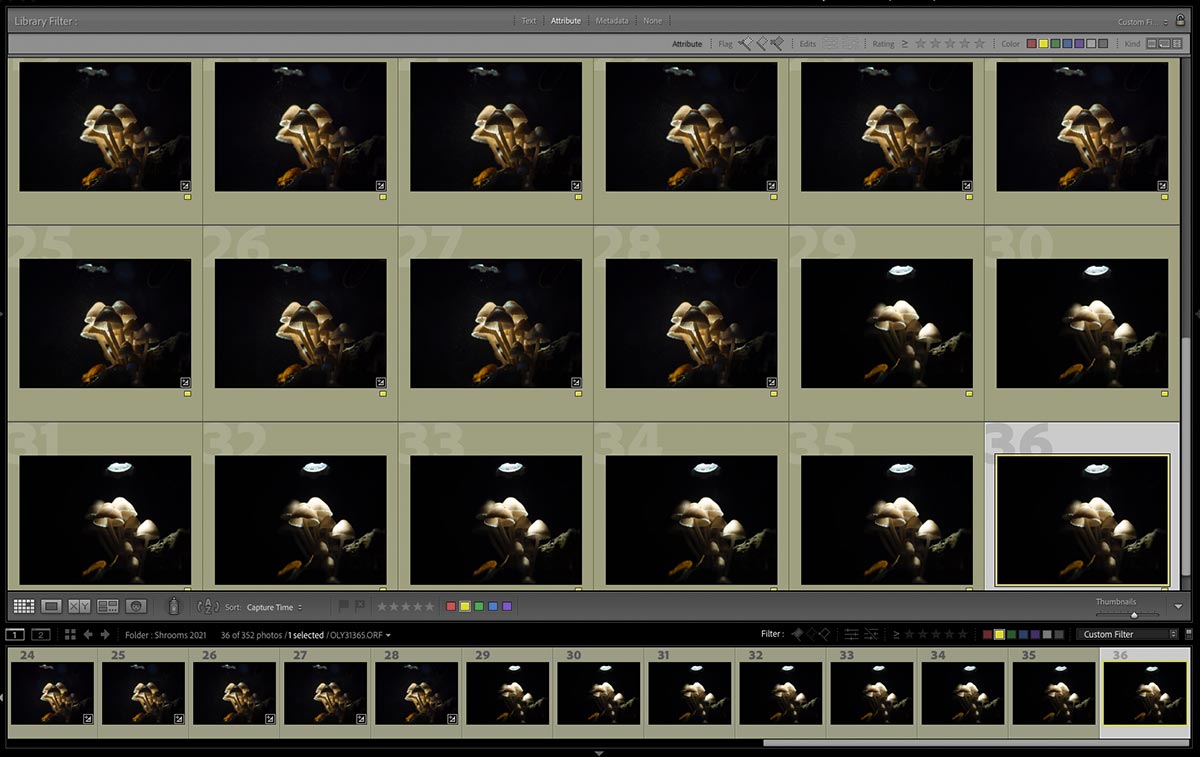Switch to Grid view in the toolbar
Screen dimensions: 1200x757
[x=24, y=606]
